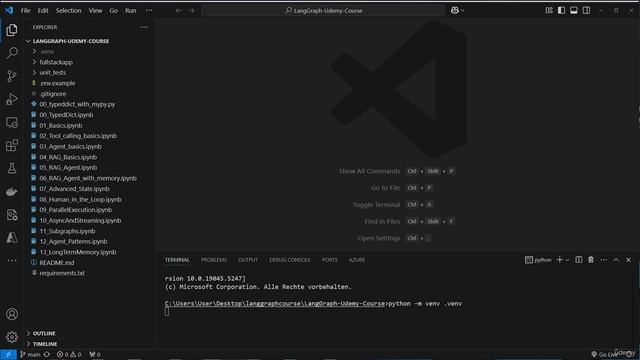640x360 pixels.
Task: Open the View menu
Action: point(95,11)
